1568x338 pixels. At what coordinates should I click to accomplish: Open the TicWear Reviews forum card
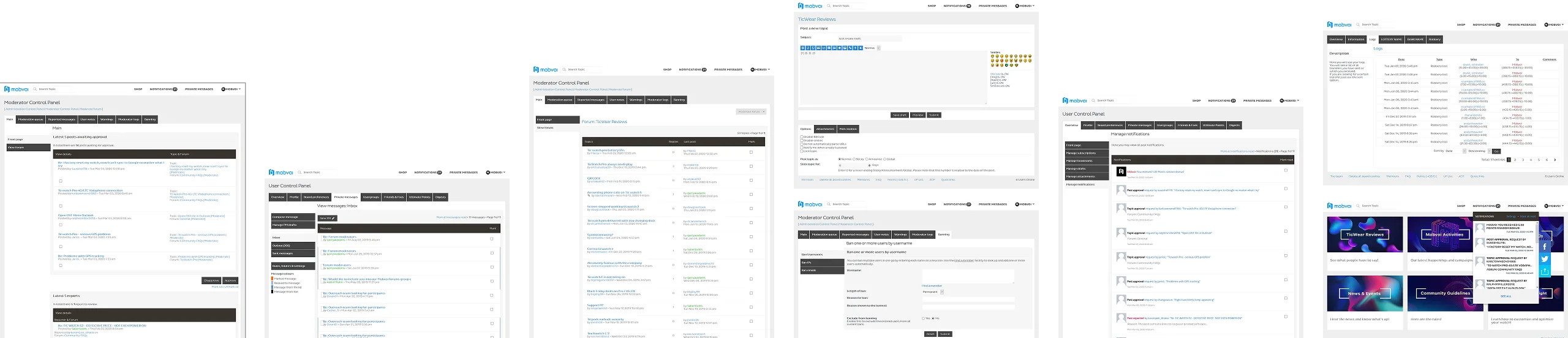click(x=1365, y=235)
